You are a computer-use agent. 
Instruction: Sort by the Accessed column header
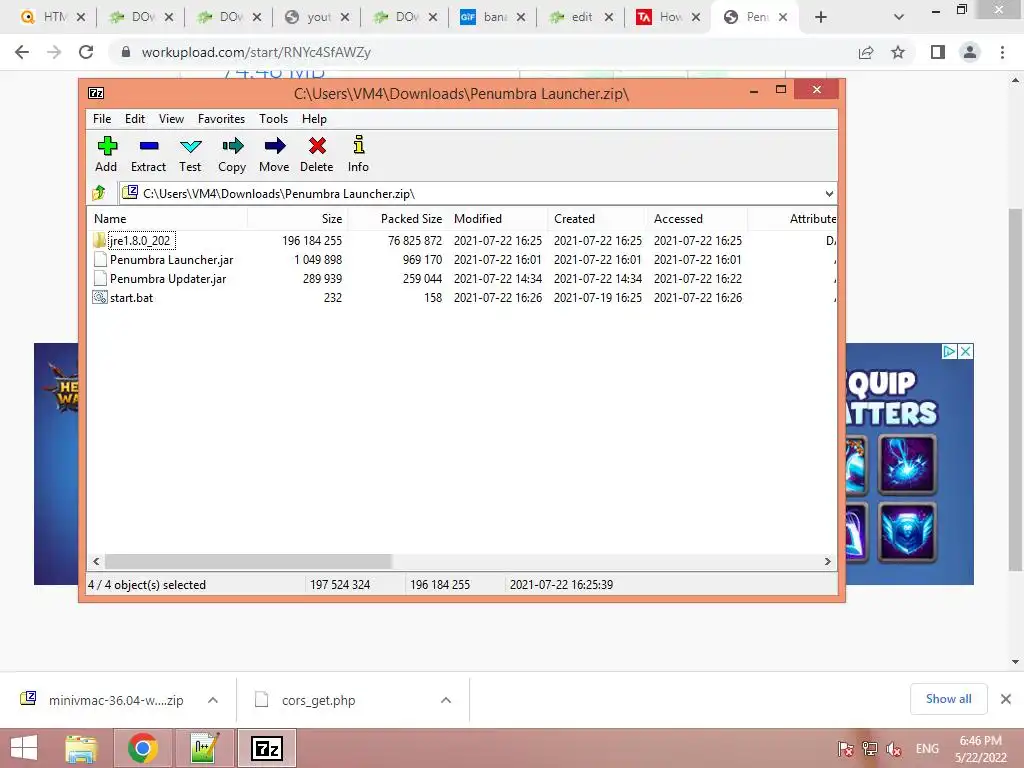(697, 219)
